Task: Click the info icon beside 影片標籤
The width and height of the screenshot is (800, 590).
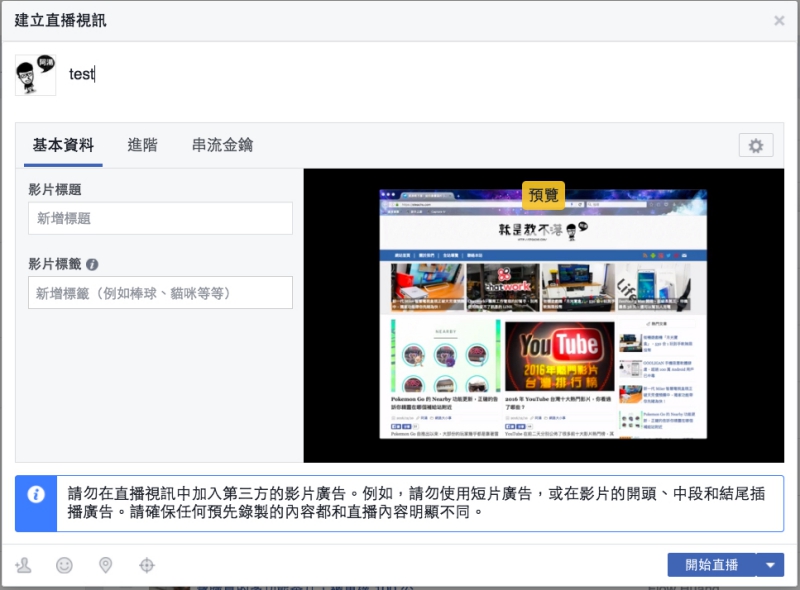Action: pyautogui.click(x=92, y=265)
